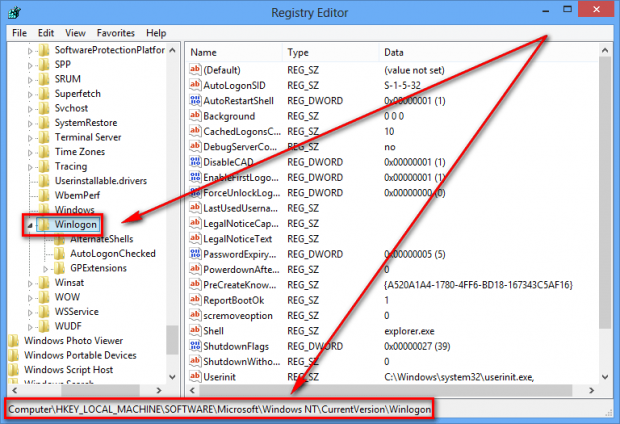Collapse the Winlogon key
The image size is (620, 424).
tap(30, 225)
